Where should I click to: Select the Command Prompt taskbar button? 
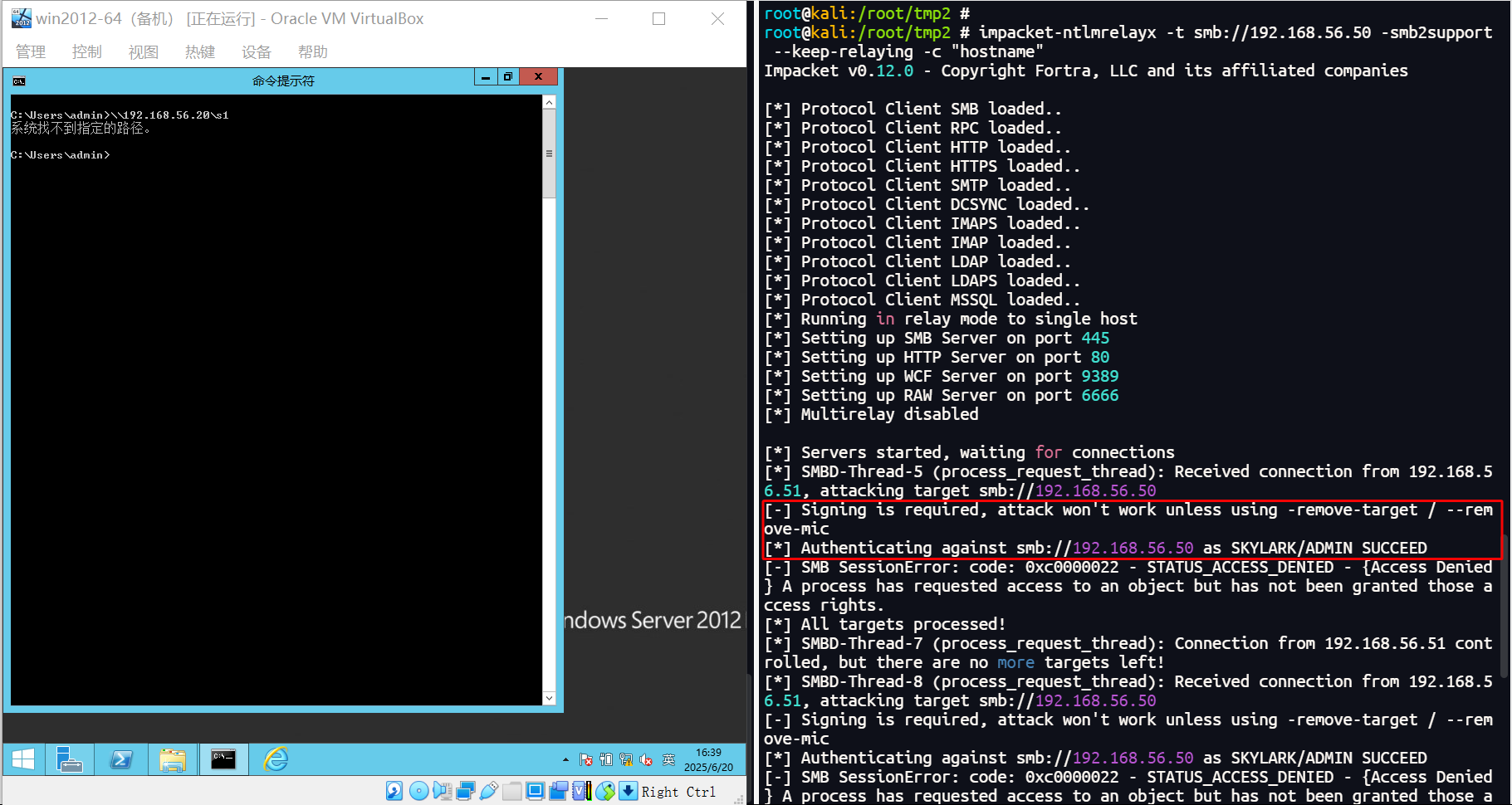223,759
